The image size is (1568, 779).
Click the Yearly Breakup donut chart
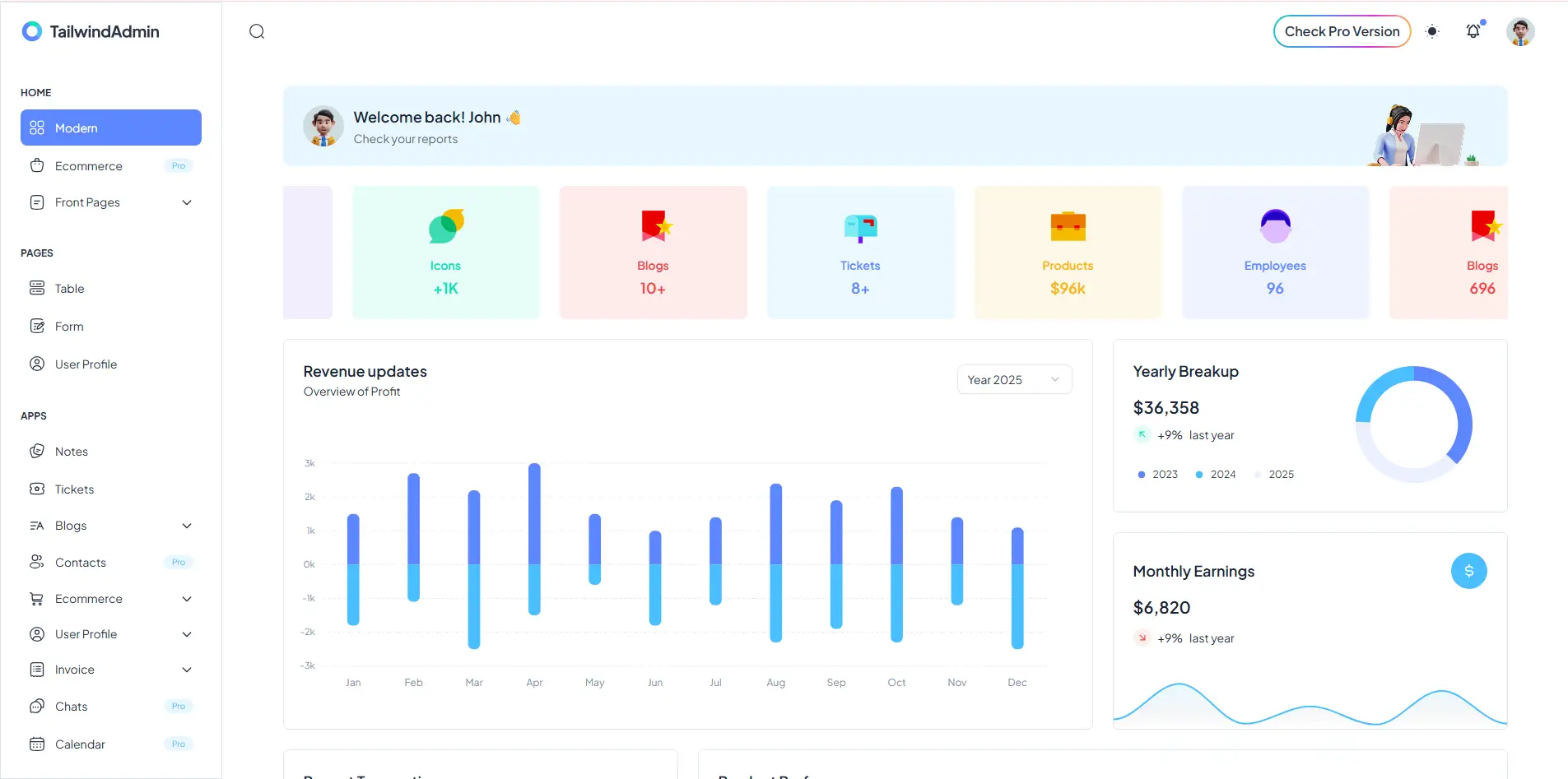[x=1414, y=424]
